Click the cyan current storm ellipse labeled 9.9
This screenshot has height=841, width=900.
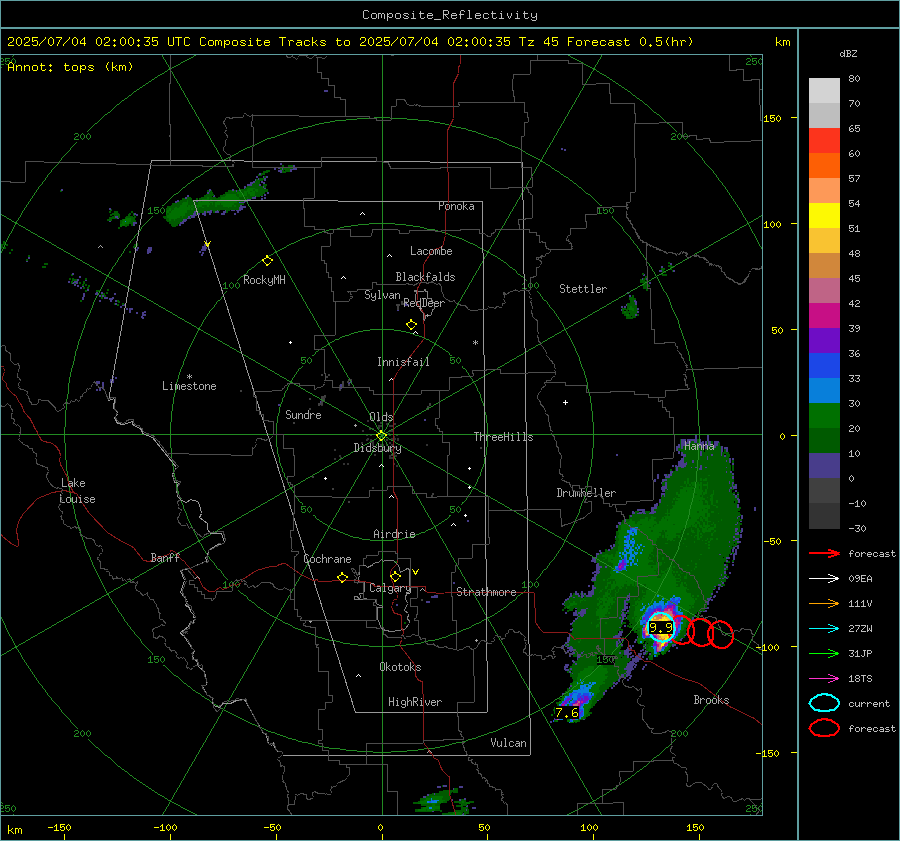(x=661, y=627)
